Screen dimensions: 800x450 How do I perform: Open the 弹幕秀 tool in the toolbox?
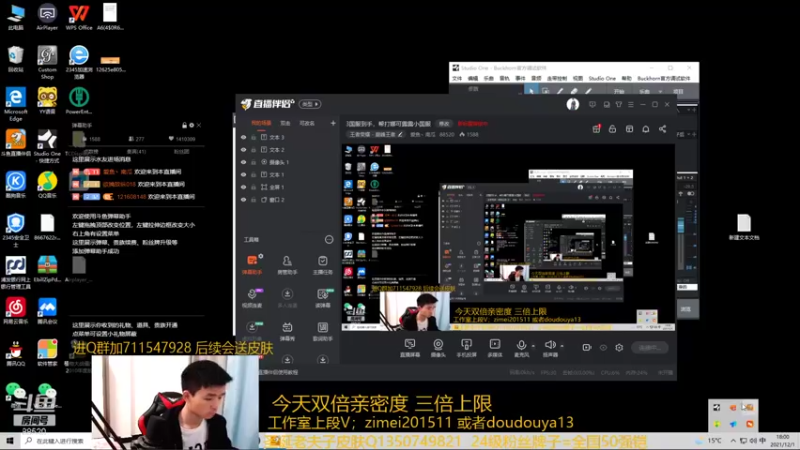[287, 331]
